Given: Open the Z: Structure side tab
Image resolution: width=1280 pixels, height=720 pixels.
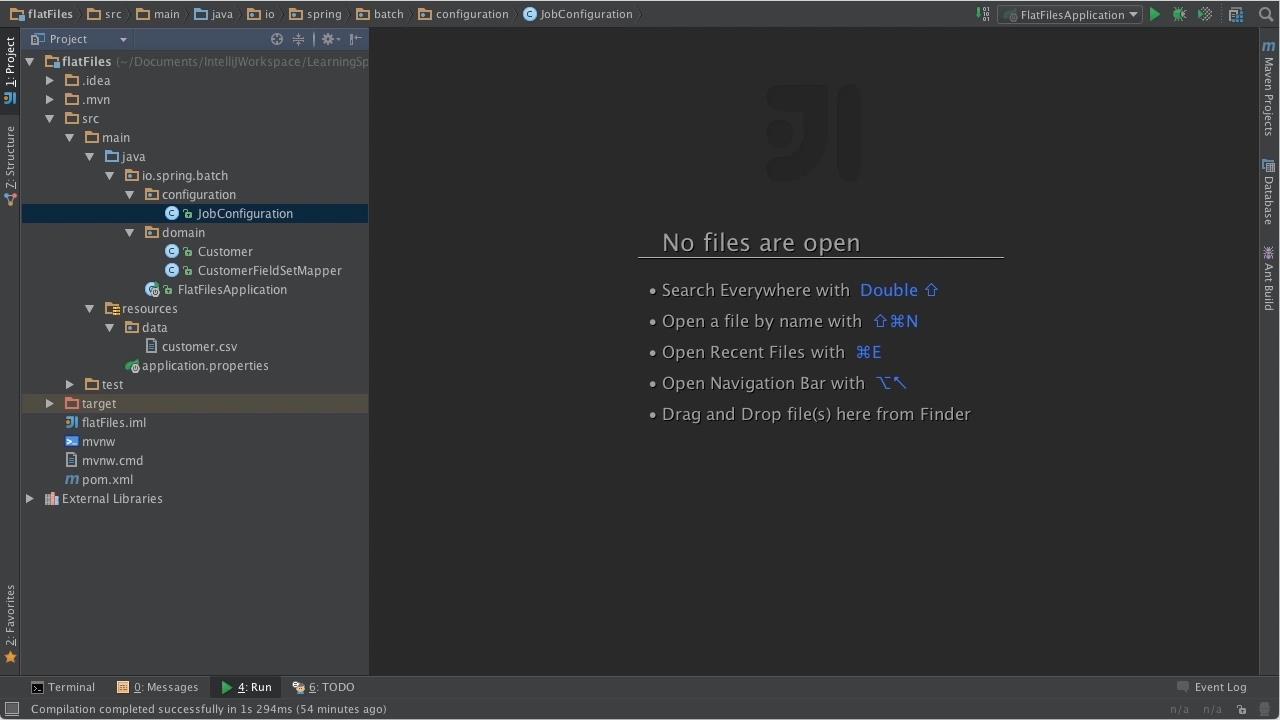Looking at the screenshot, I should [10, 165].
